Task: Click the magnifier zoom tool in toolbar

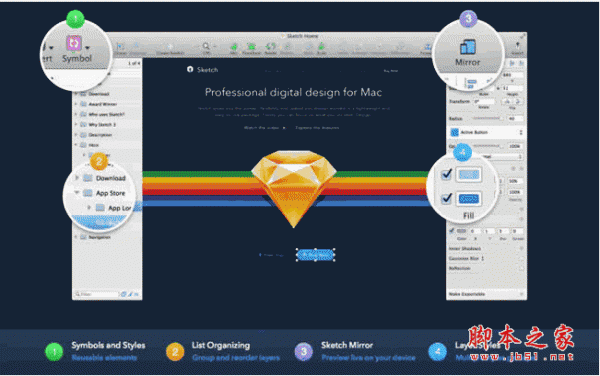Action: 206,46
